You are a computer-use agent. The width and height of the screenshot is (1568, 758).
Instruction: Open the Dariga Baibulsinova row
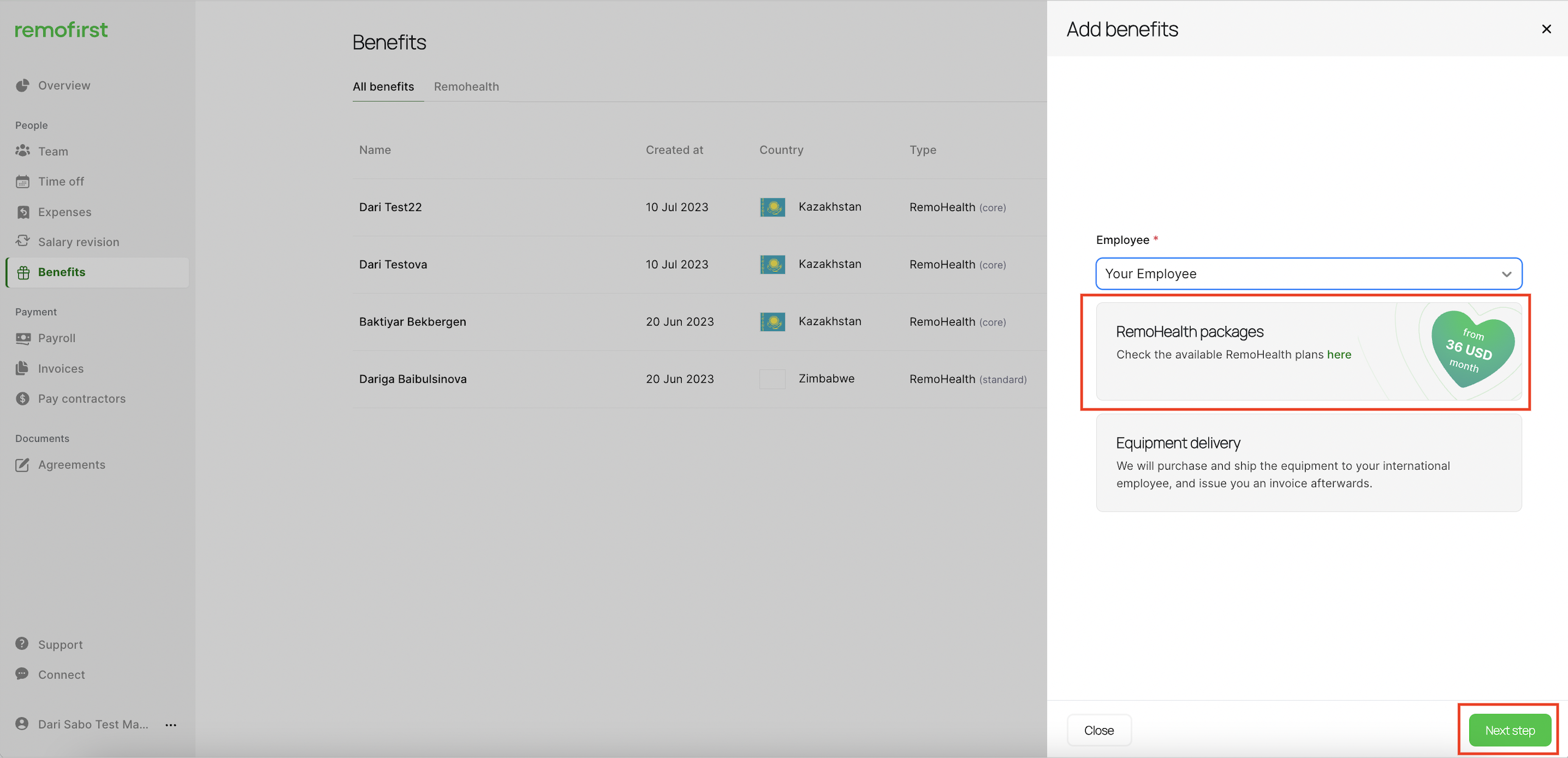point(700,379)
